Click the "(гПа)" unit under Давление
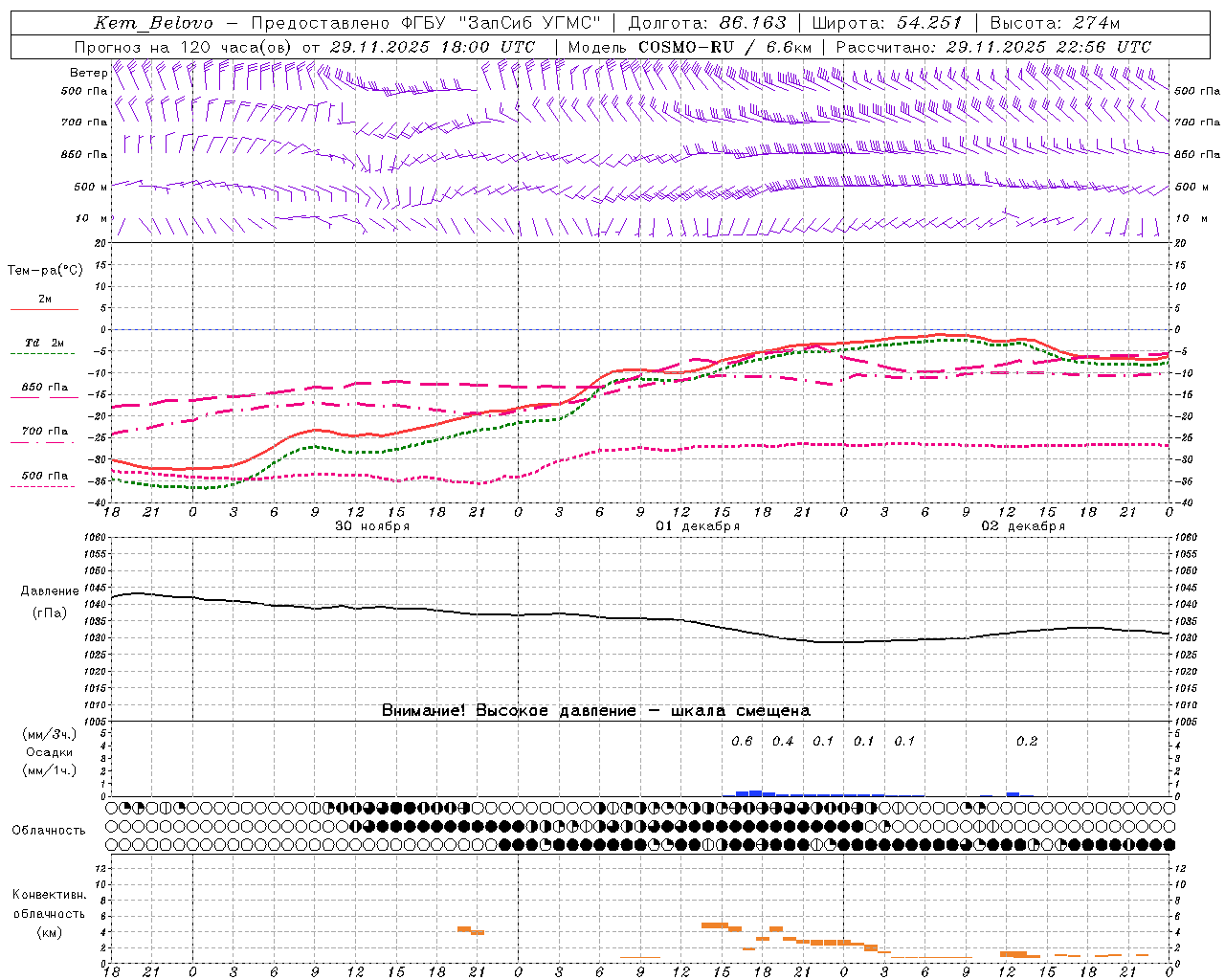This screenshot has width=1225, height=980. click(x=50, y=613)
